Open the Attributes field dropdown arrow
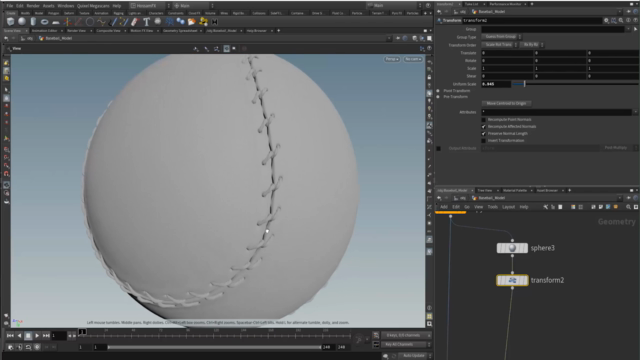 tap(635, 112)
